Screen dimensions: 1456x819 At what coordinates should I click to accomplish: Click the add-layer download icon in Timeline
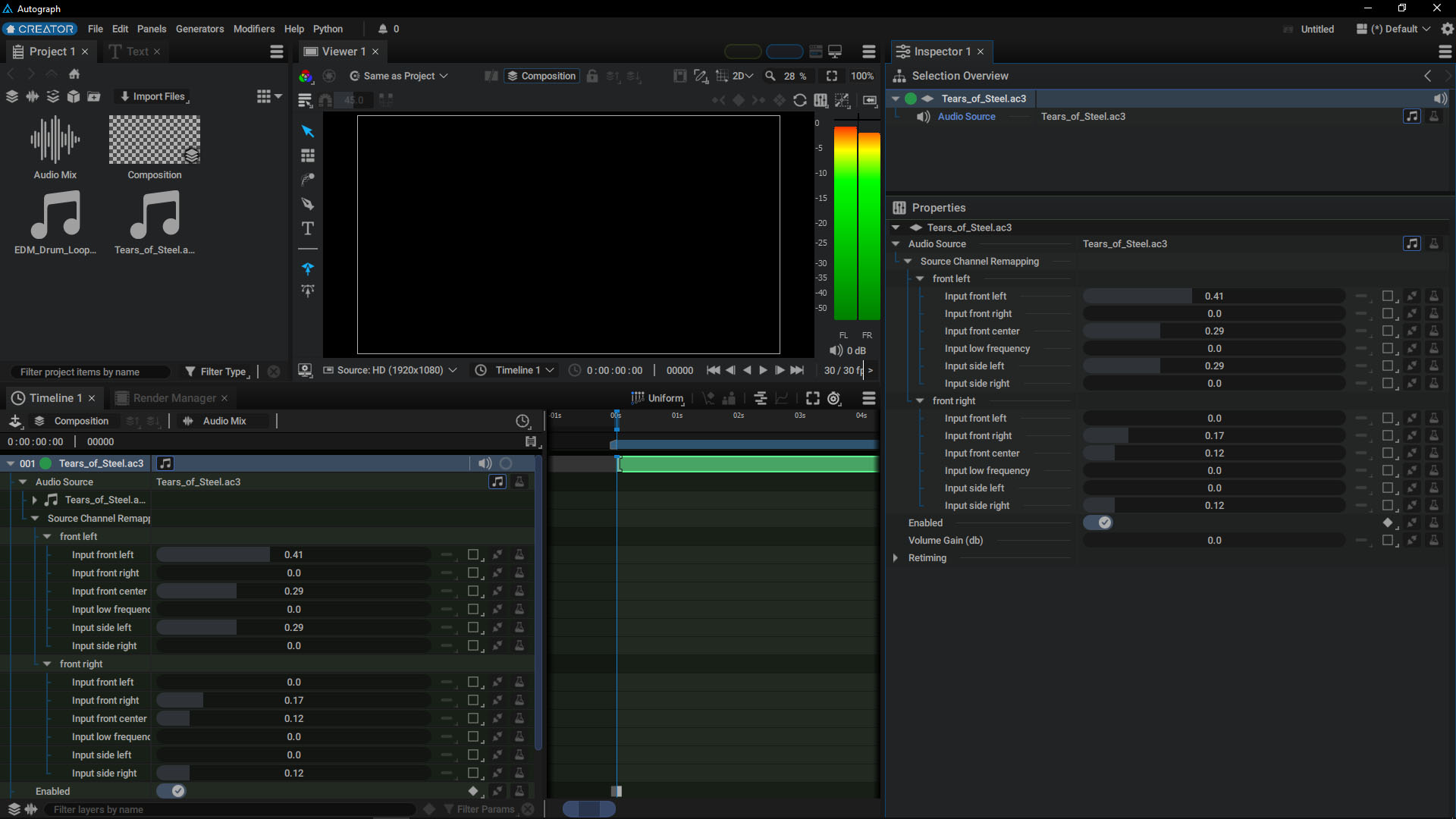click(x=15, y=421)
